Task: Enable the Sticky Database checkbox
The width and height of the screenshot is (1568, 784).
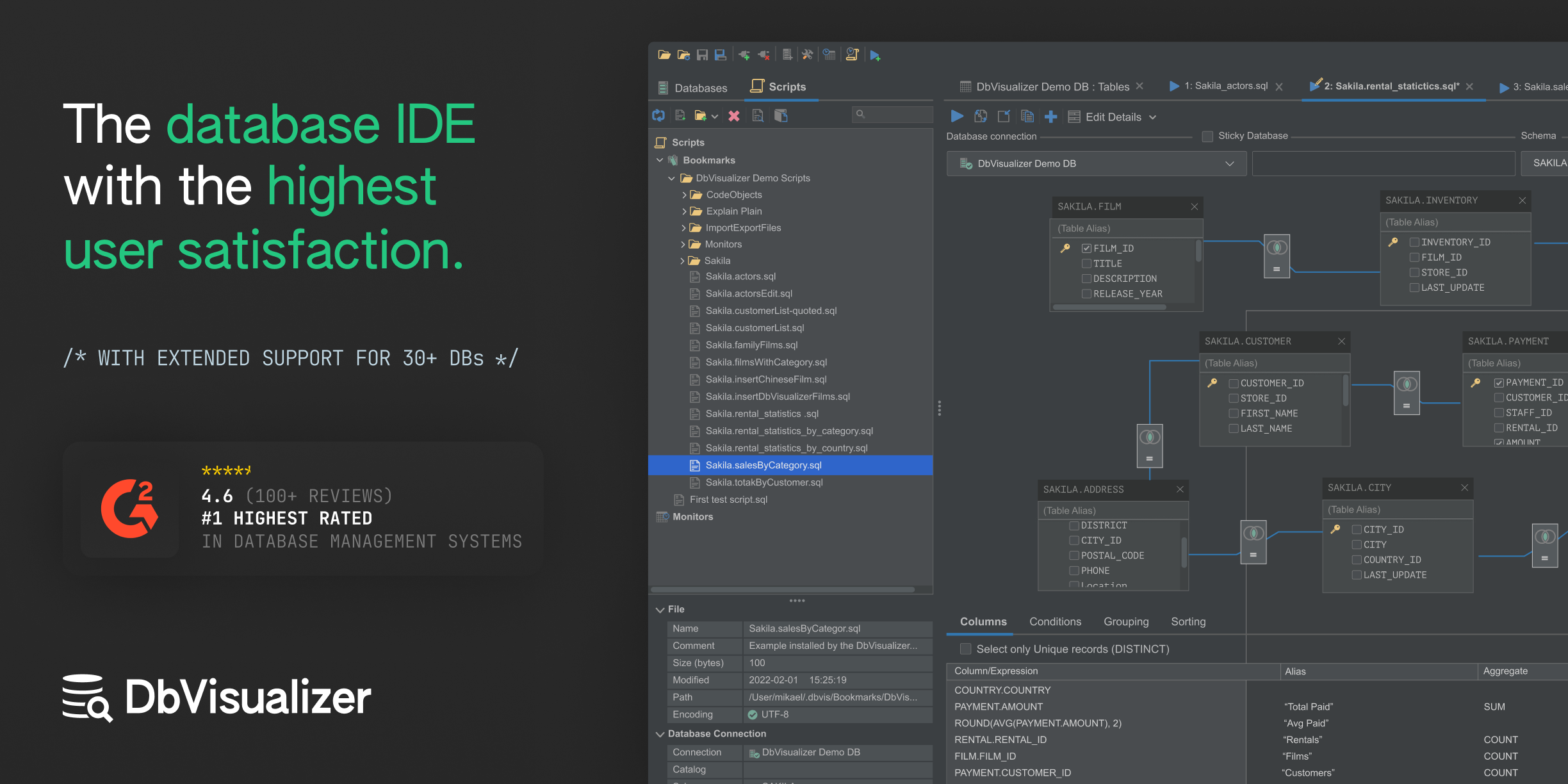Action: click(1207, 136)
